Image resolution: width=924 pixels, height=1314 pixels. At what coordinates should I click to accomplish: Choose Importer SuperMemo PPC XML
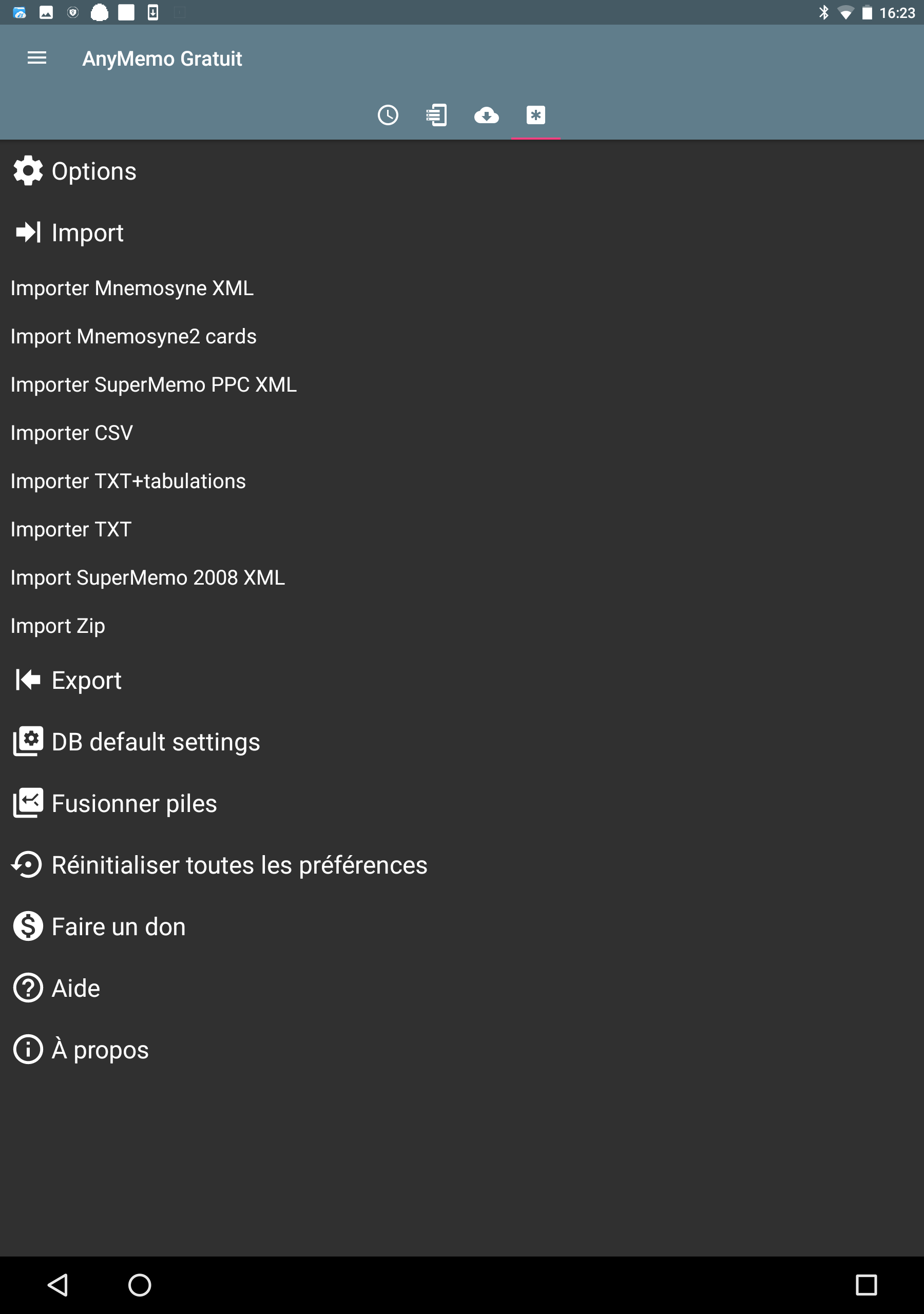point(153,384)
